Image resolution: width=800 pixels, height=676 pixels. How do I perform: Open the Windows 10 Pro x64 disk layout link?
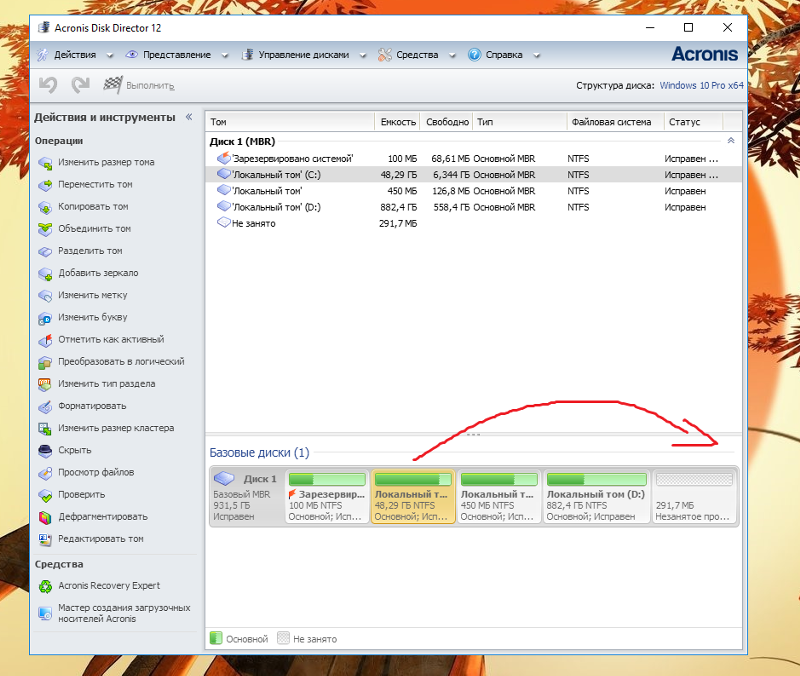coord(702,85)
